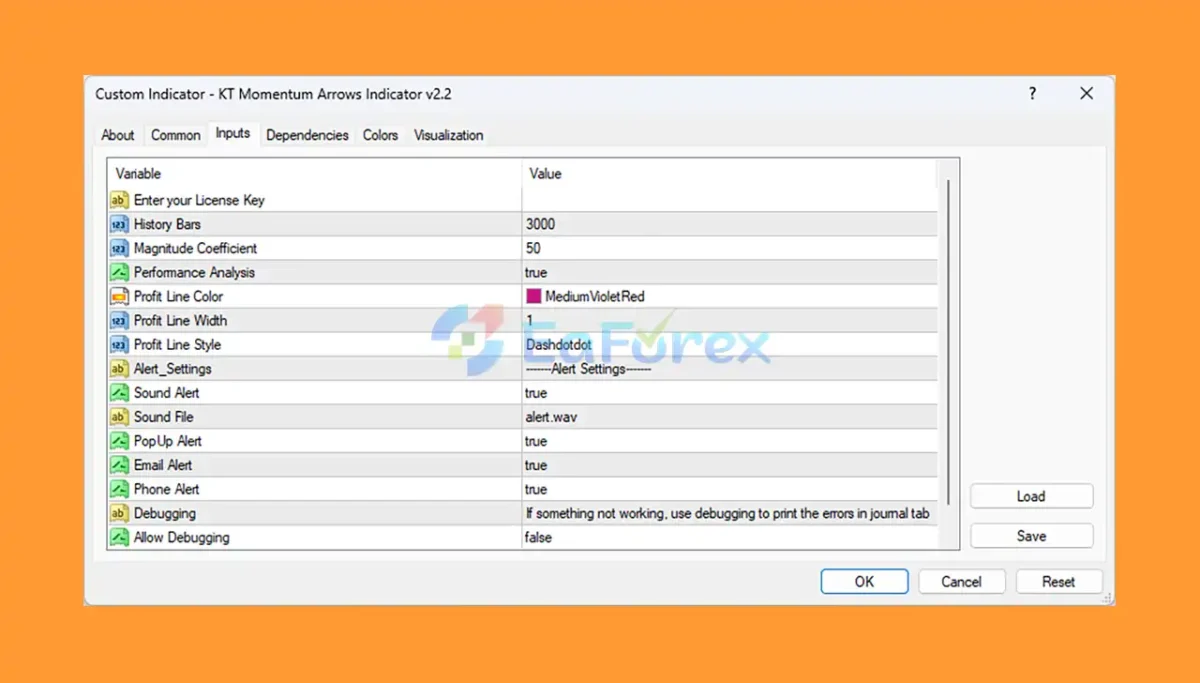Click the boolean icon beside Allow Debugging

tap(119, 537)
